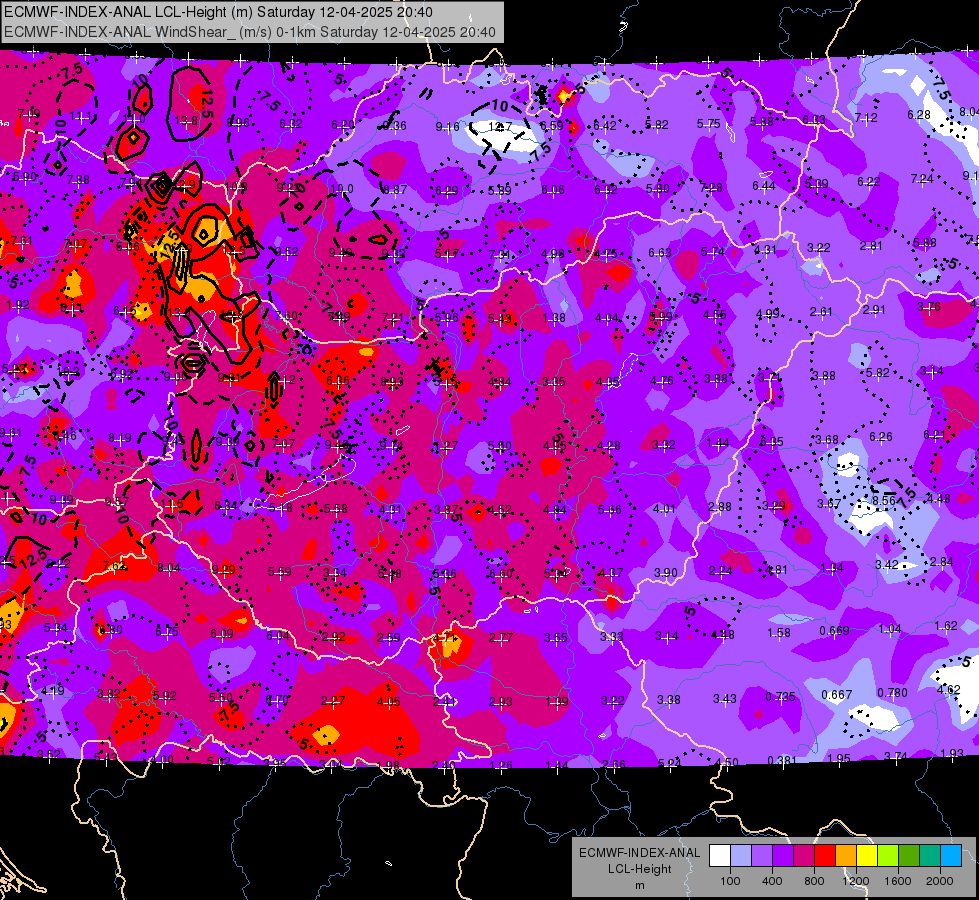Click the wind shear value '6.09'
The image size is (979, 900).
pos(222,634)
